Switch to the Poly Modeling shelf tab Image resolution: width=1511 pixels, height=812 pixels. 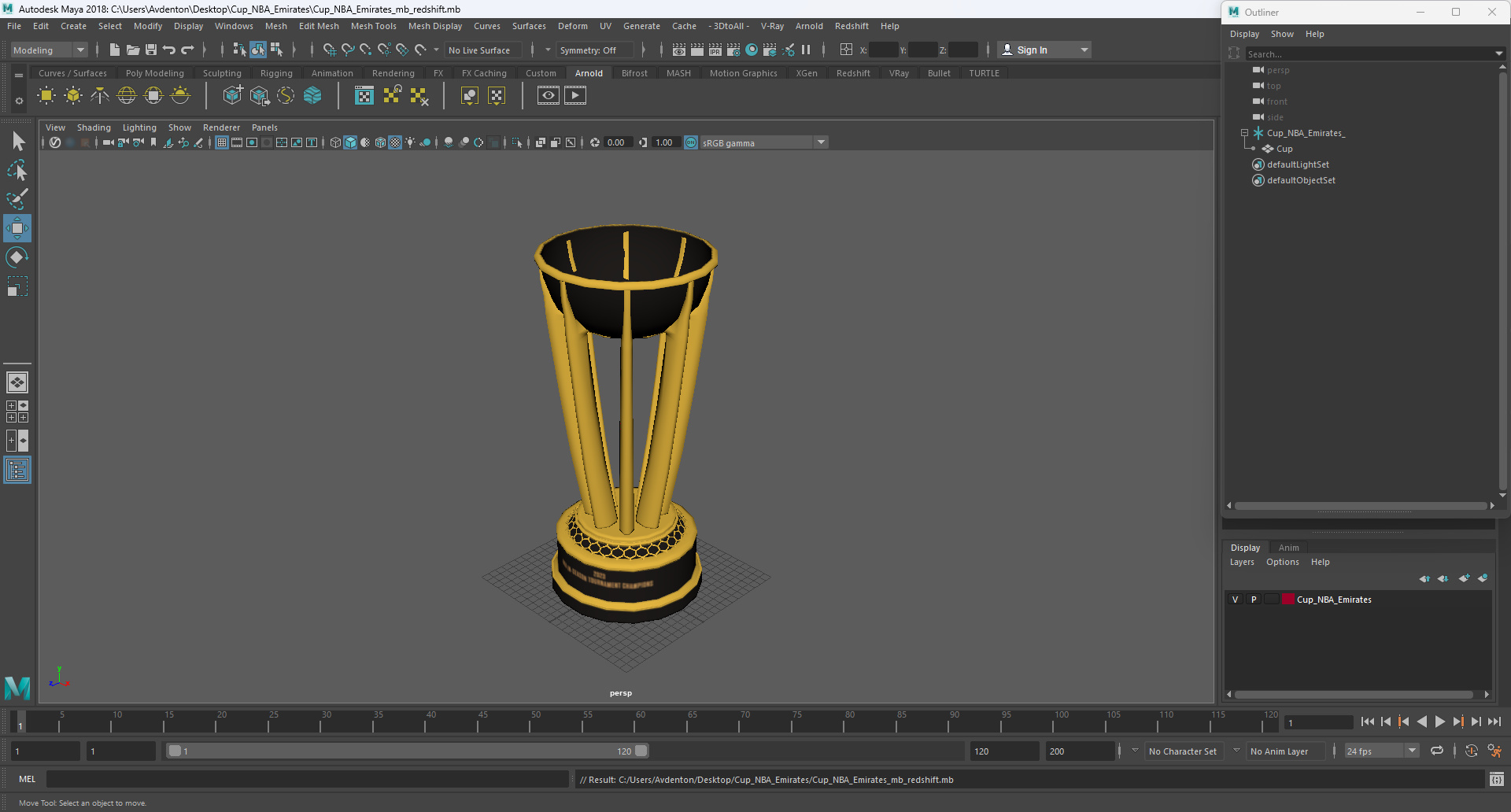(154, 73)
